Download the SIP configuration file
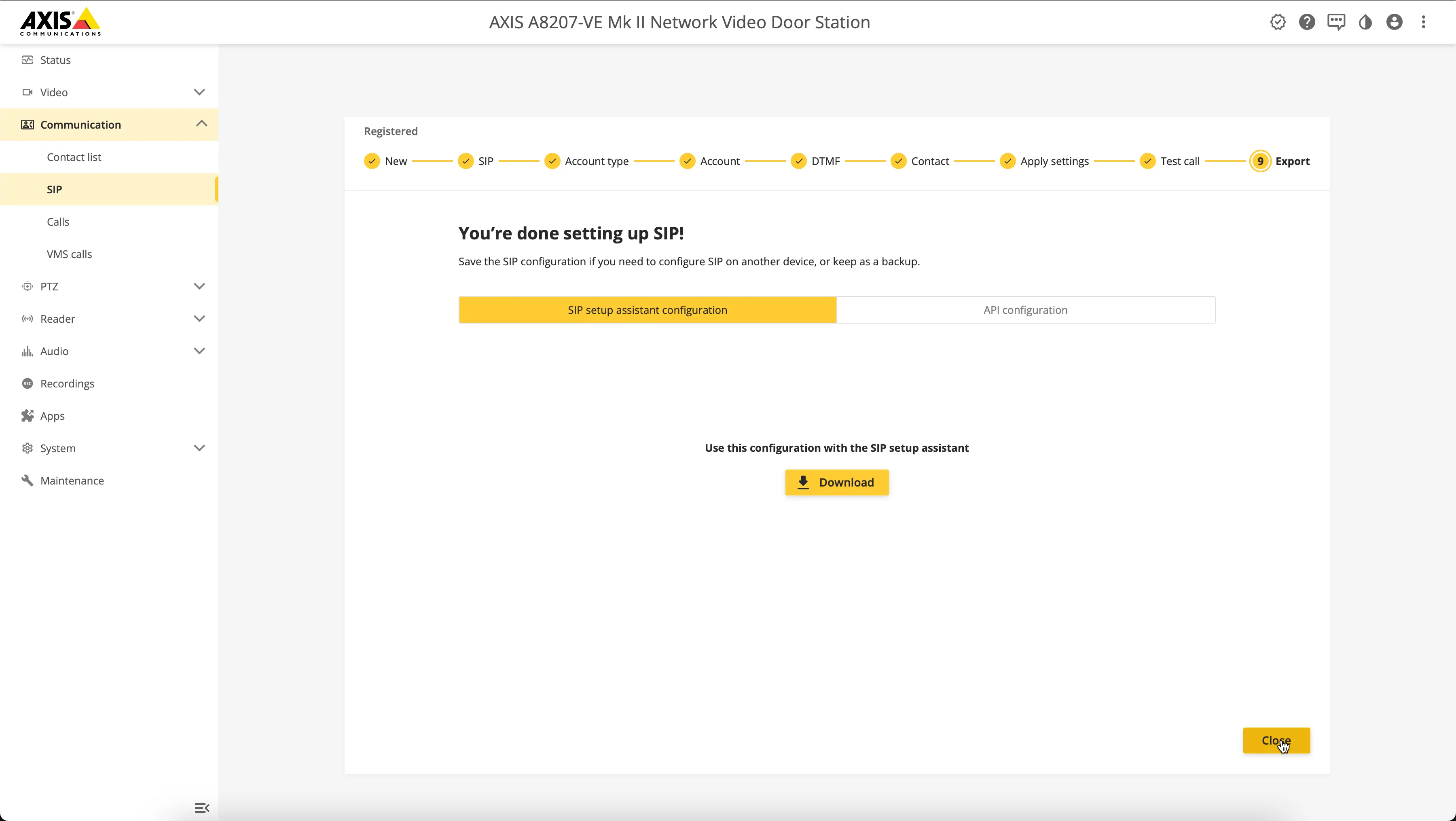This screenshot has width=1456, height=821. (x=837, y=482)
